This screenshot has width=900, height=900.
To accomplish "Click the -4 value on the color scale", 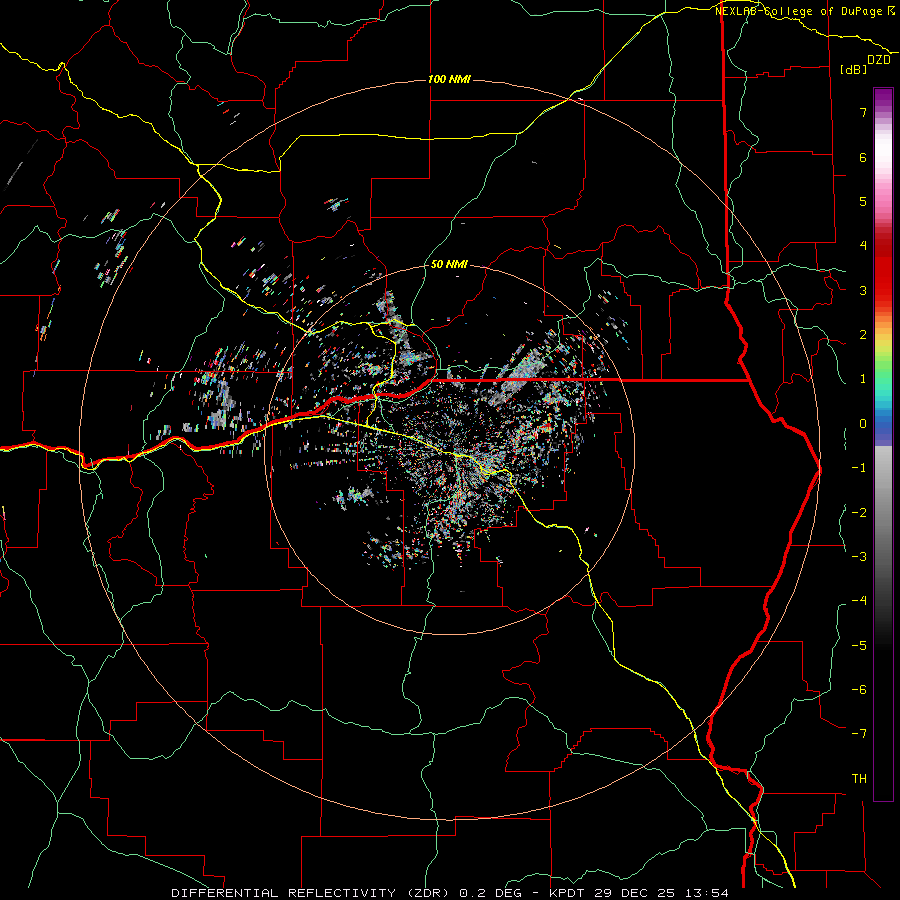I will [859, 601].
